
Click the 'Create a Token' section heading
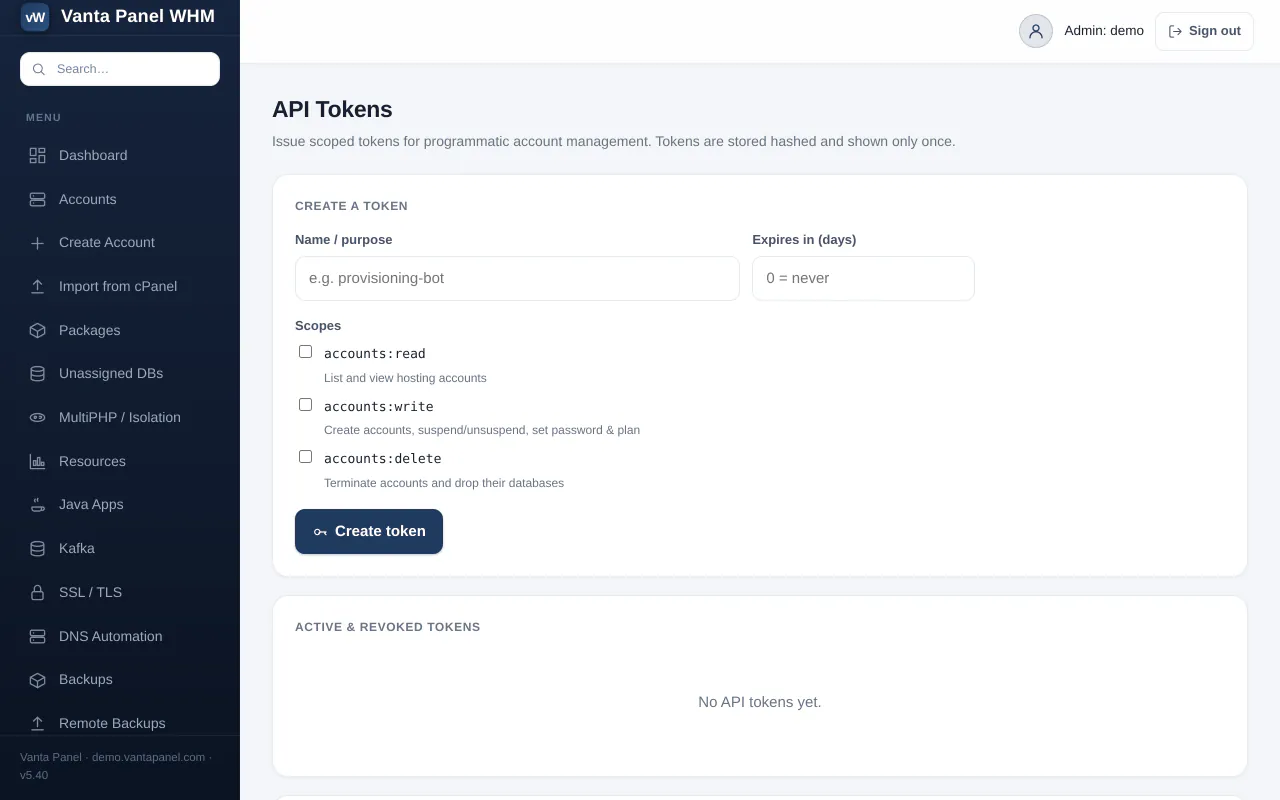[351, 206]
